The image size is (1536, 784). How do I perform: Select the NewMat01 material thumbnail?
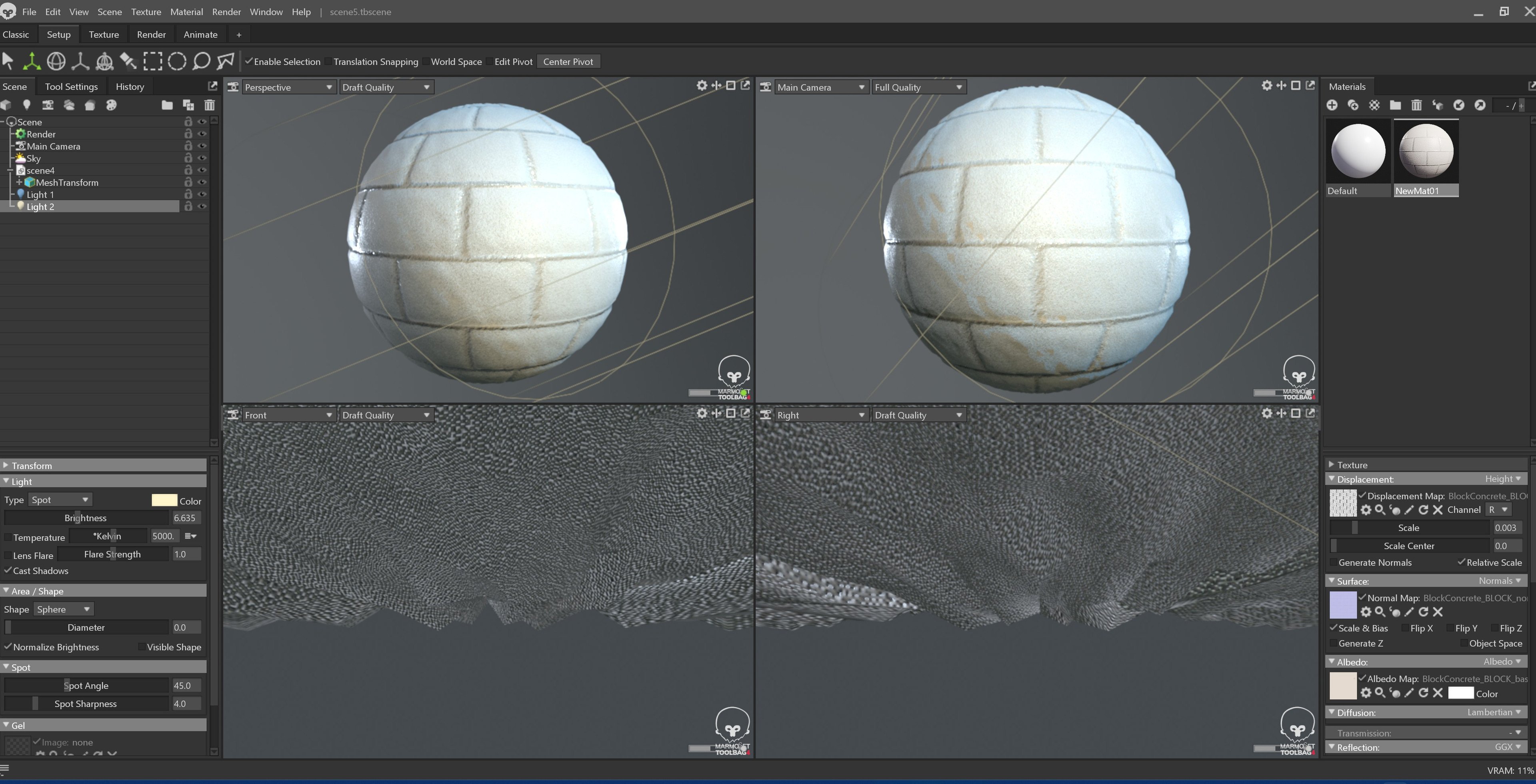tap(1426, 152)
